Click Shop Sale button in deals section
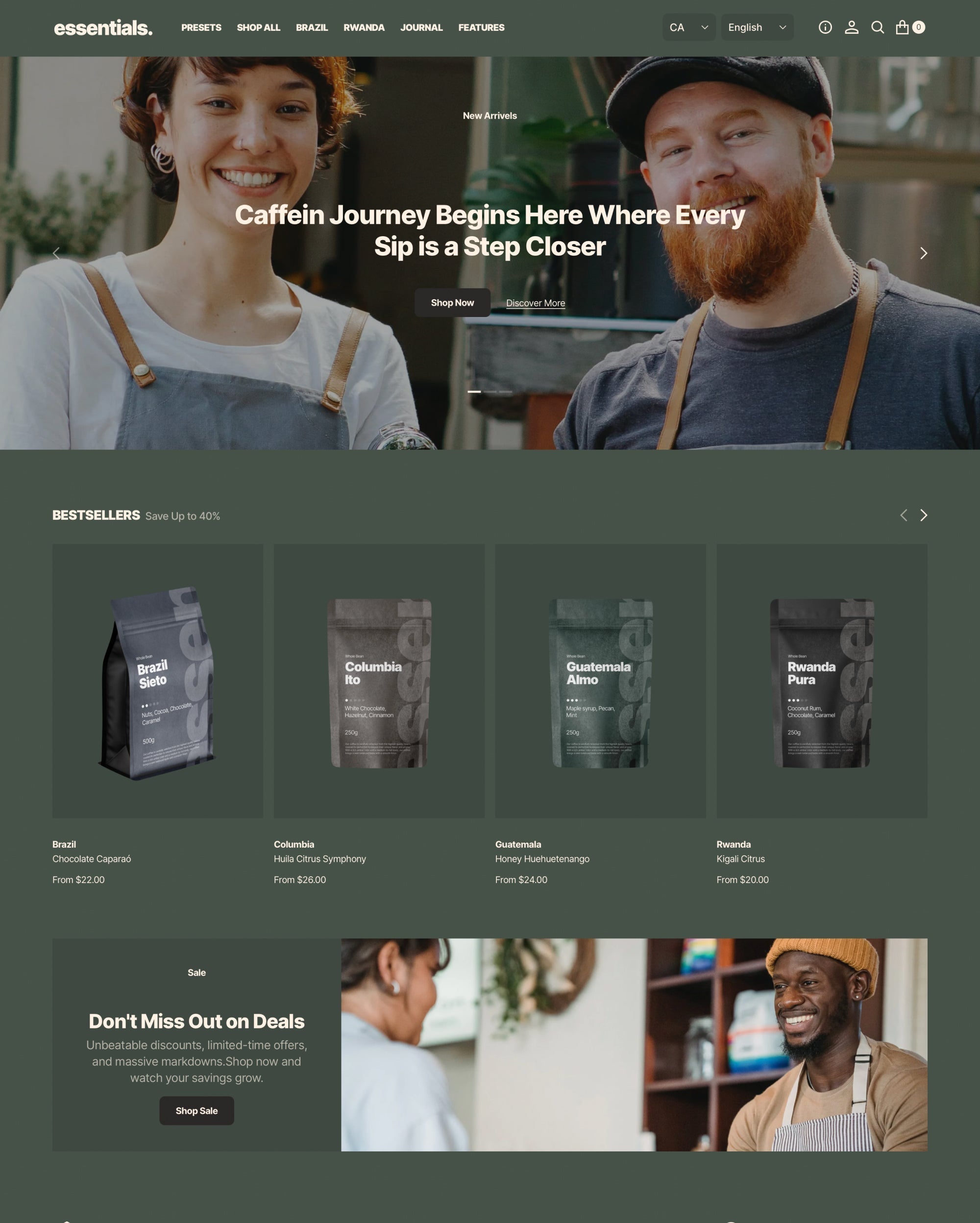This screenshot has width=980, height=1223. 196,1111
